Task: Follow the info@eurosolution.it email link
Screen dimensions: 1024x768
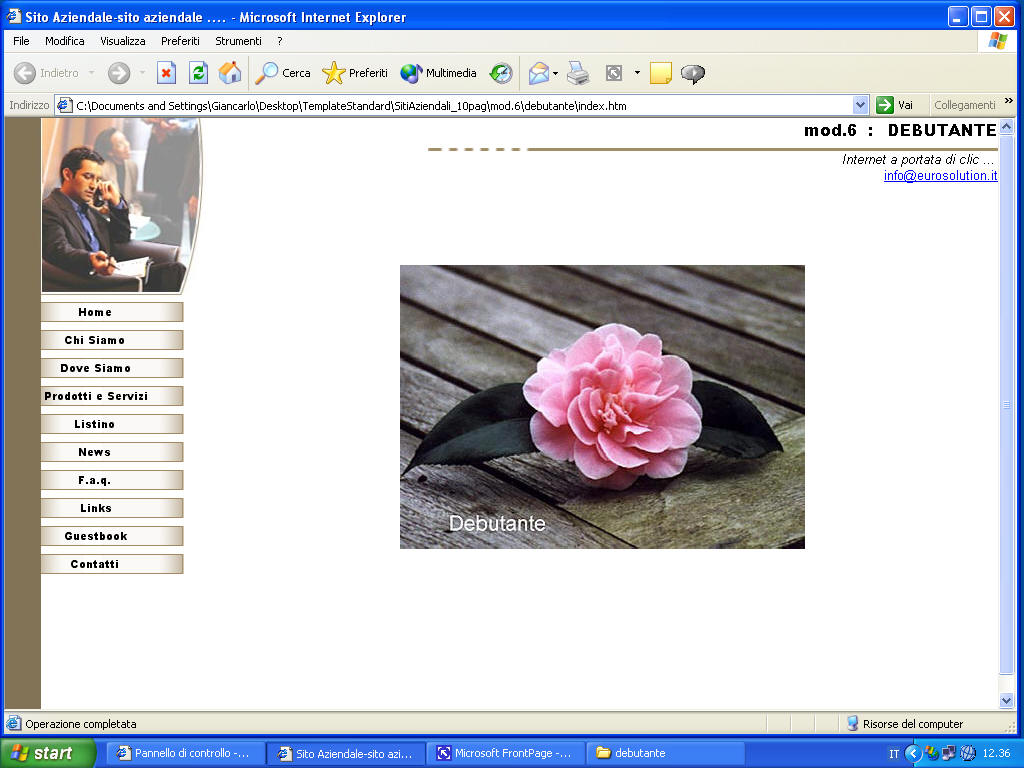Action: point(940,176)
